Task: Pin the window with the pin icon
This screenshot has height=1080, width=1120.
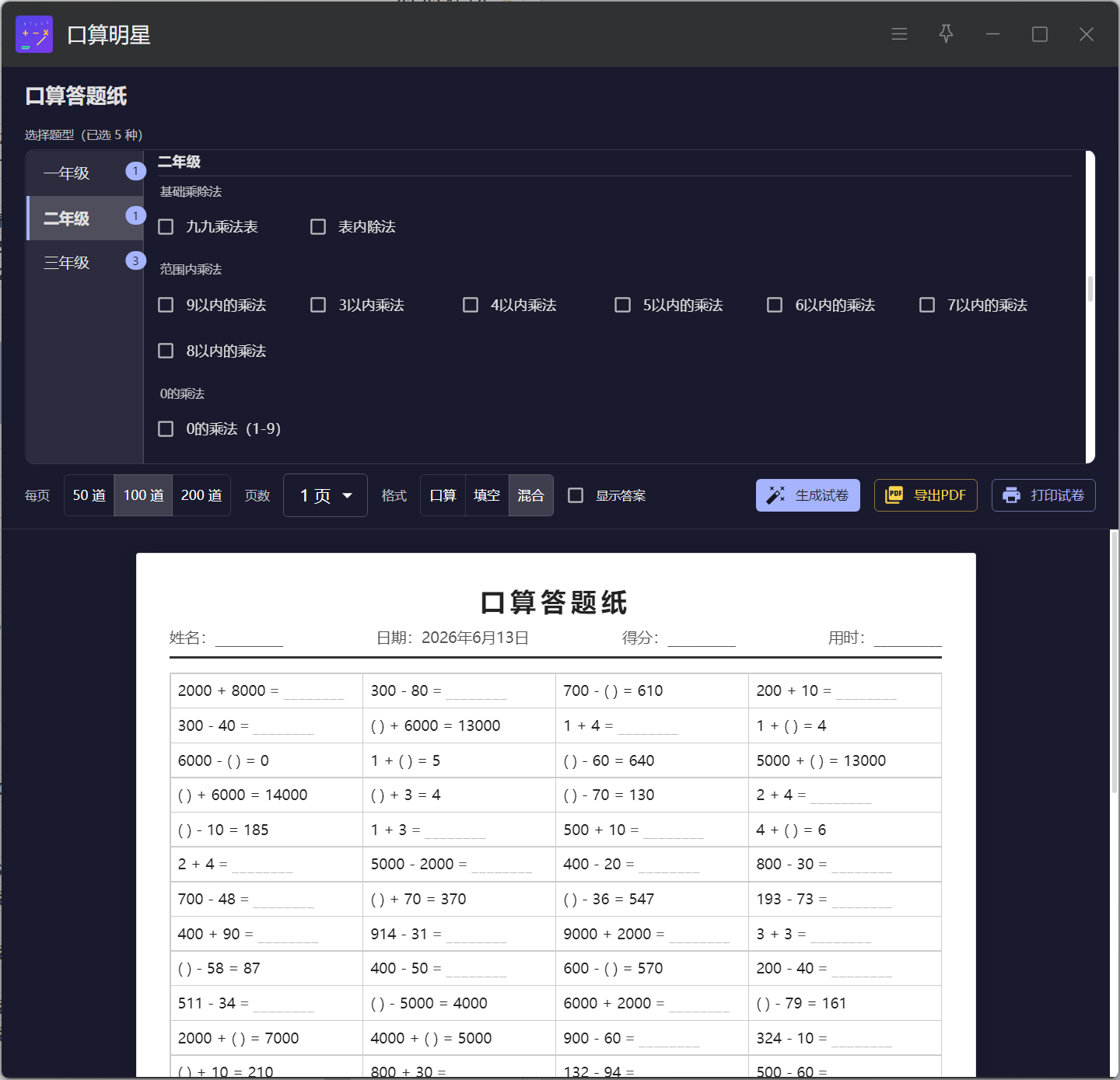Action: point(946,34)
